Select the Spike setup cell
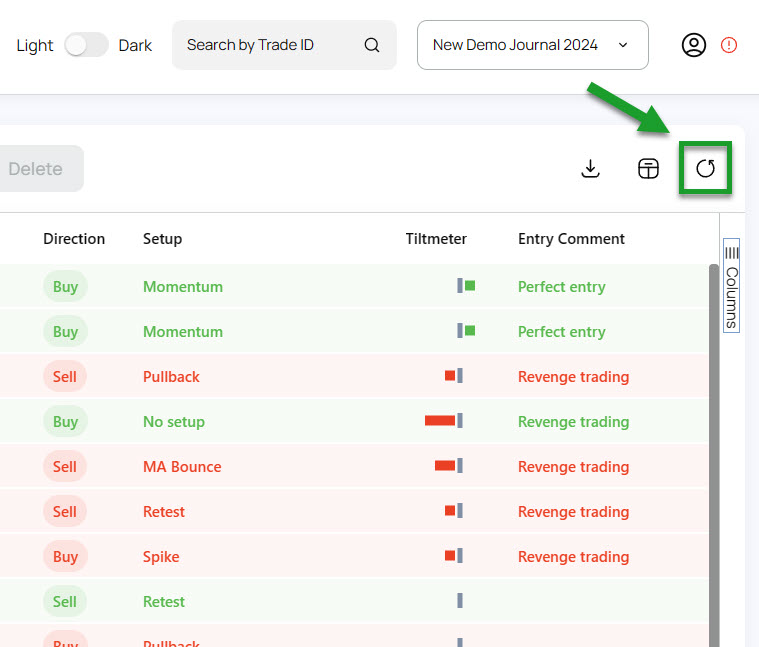Viewport: 759px width, 647px height. click(161, 557)
